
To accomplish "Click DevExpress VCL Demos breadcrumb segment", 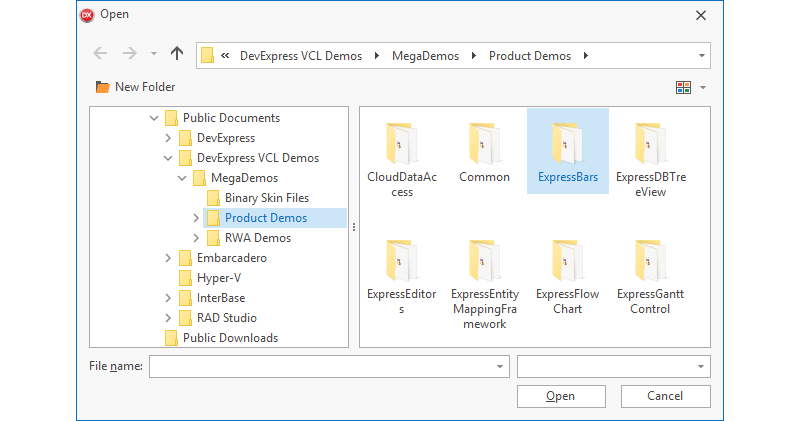I will pyautogui.click(x=302, y=56).
